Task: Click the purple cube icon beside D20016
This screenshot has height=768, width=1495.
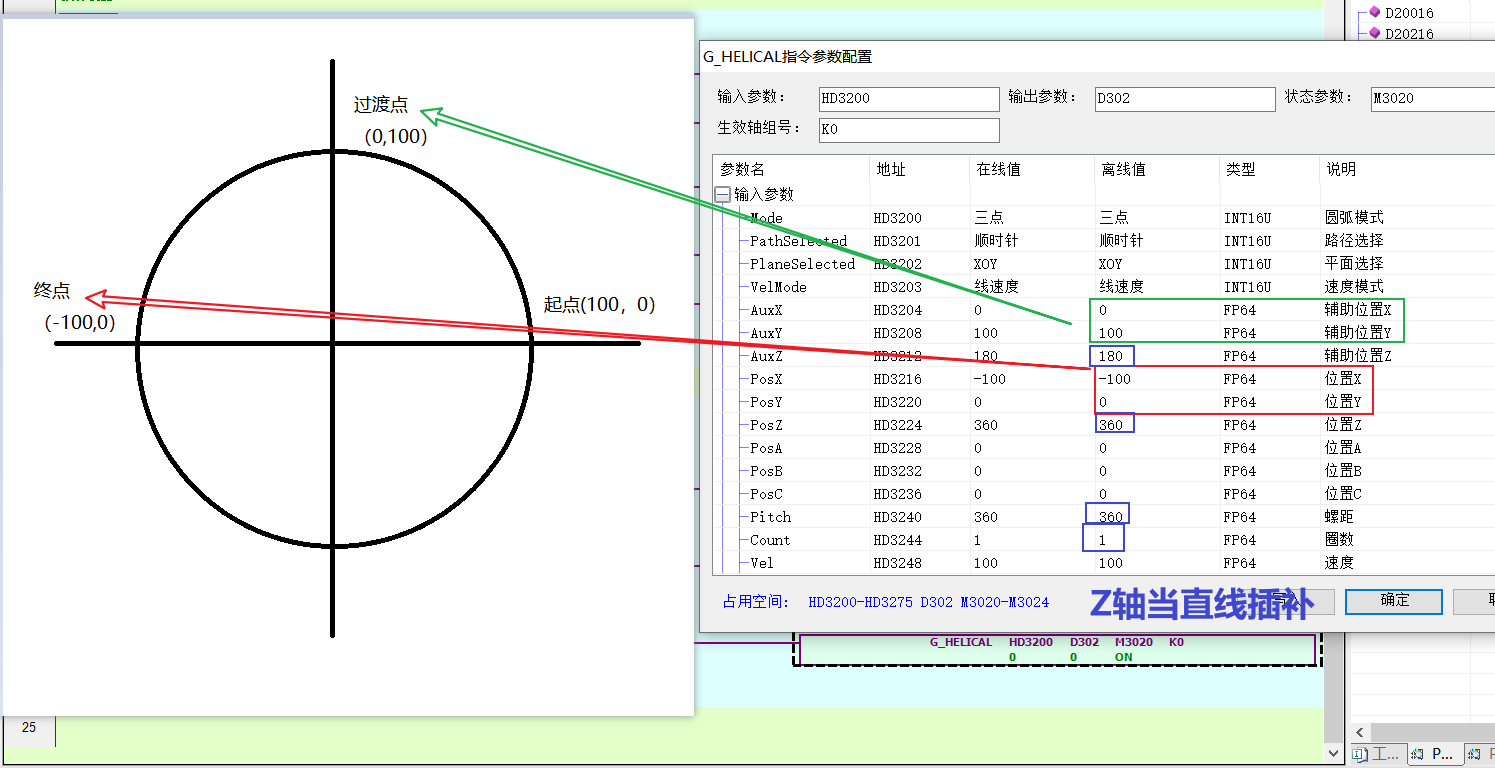Action: tap(1374, 12)
